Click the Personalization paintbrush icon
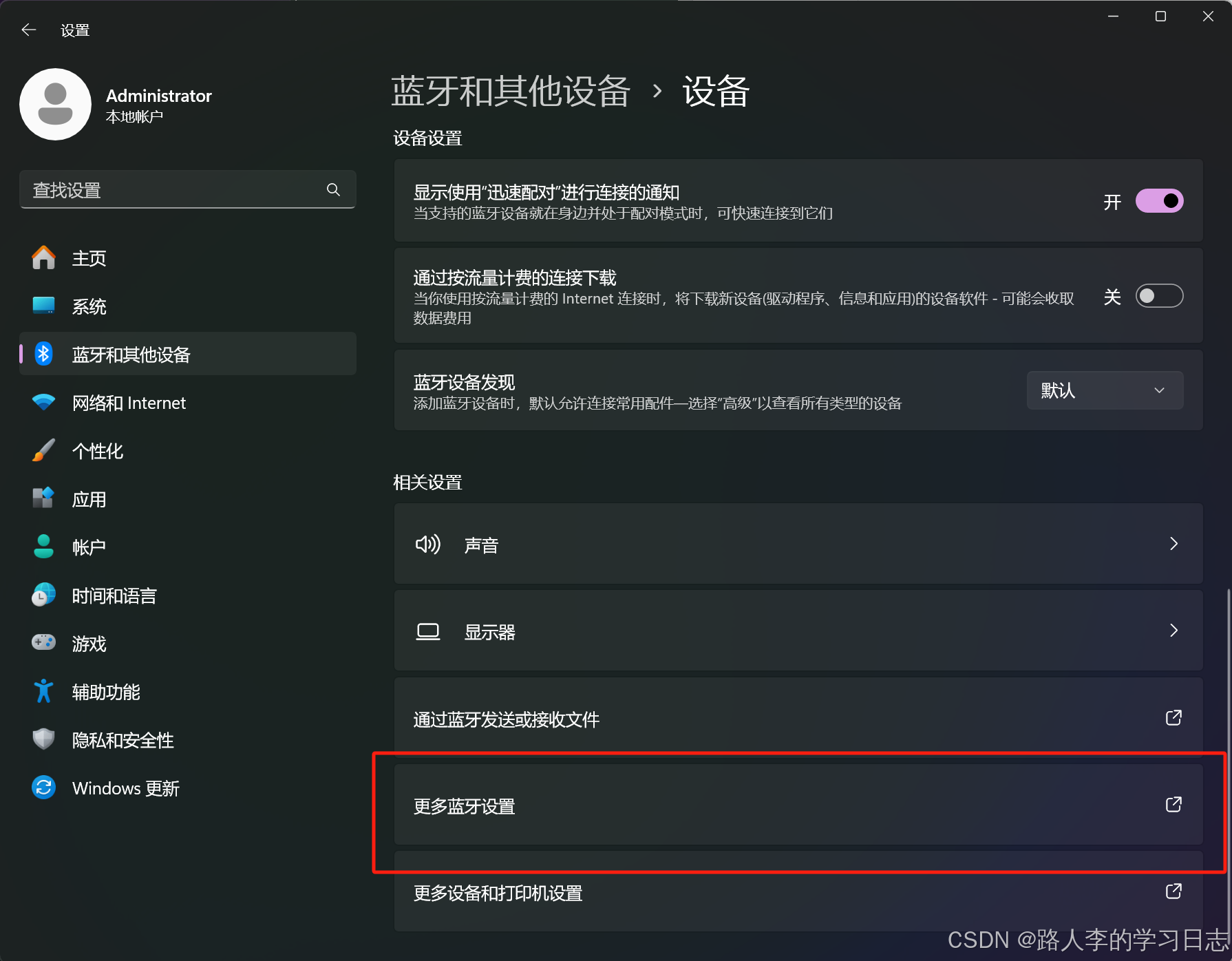 point(43,450)
